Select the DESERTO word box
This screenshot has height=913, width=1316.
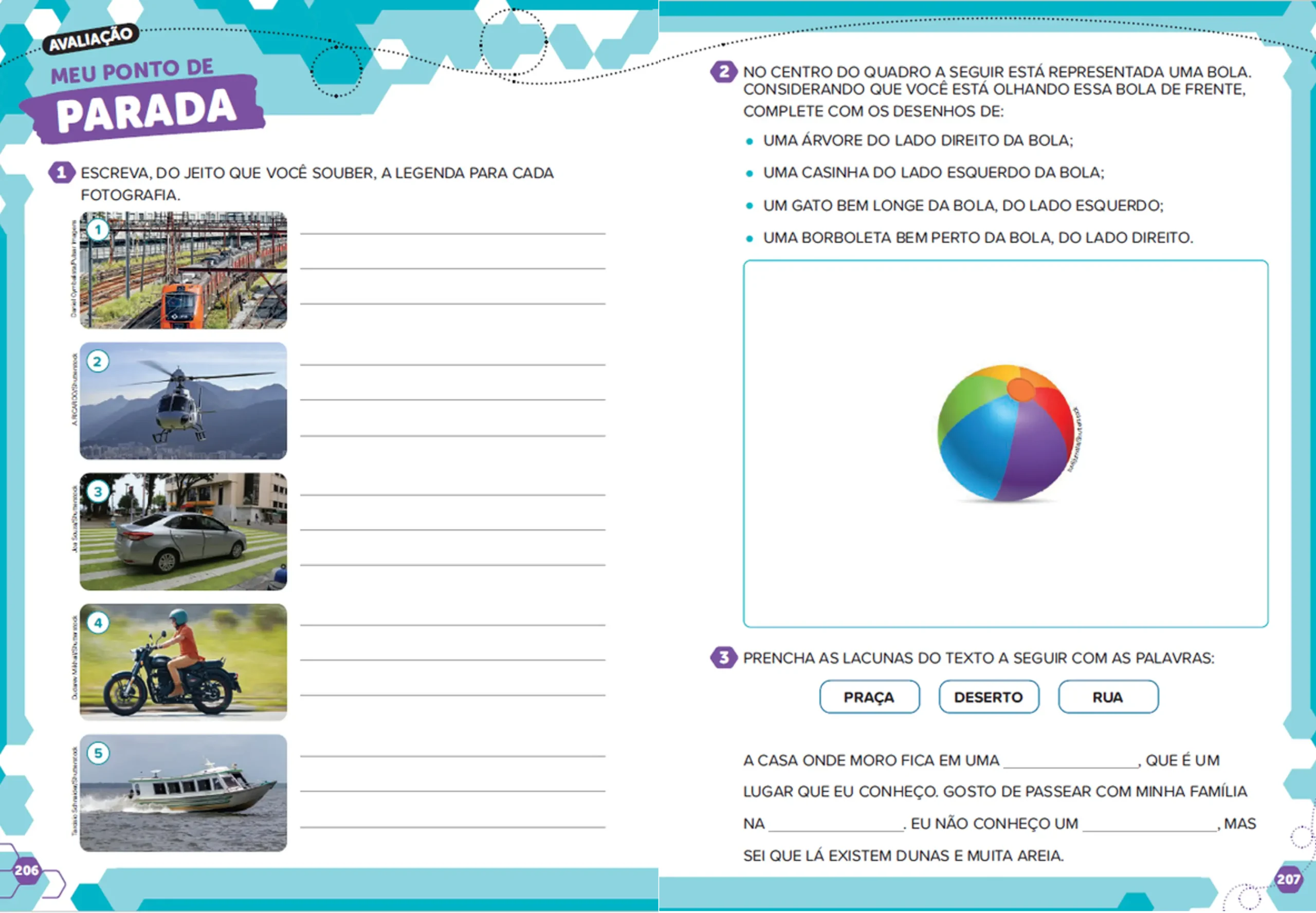click(x=989, y=697)
